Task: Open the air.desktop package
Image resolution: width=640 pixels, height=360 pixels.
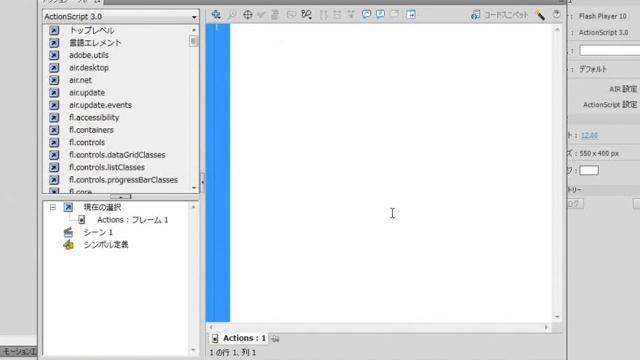Action: [89, 68]
